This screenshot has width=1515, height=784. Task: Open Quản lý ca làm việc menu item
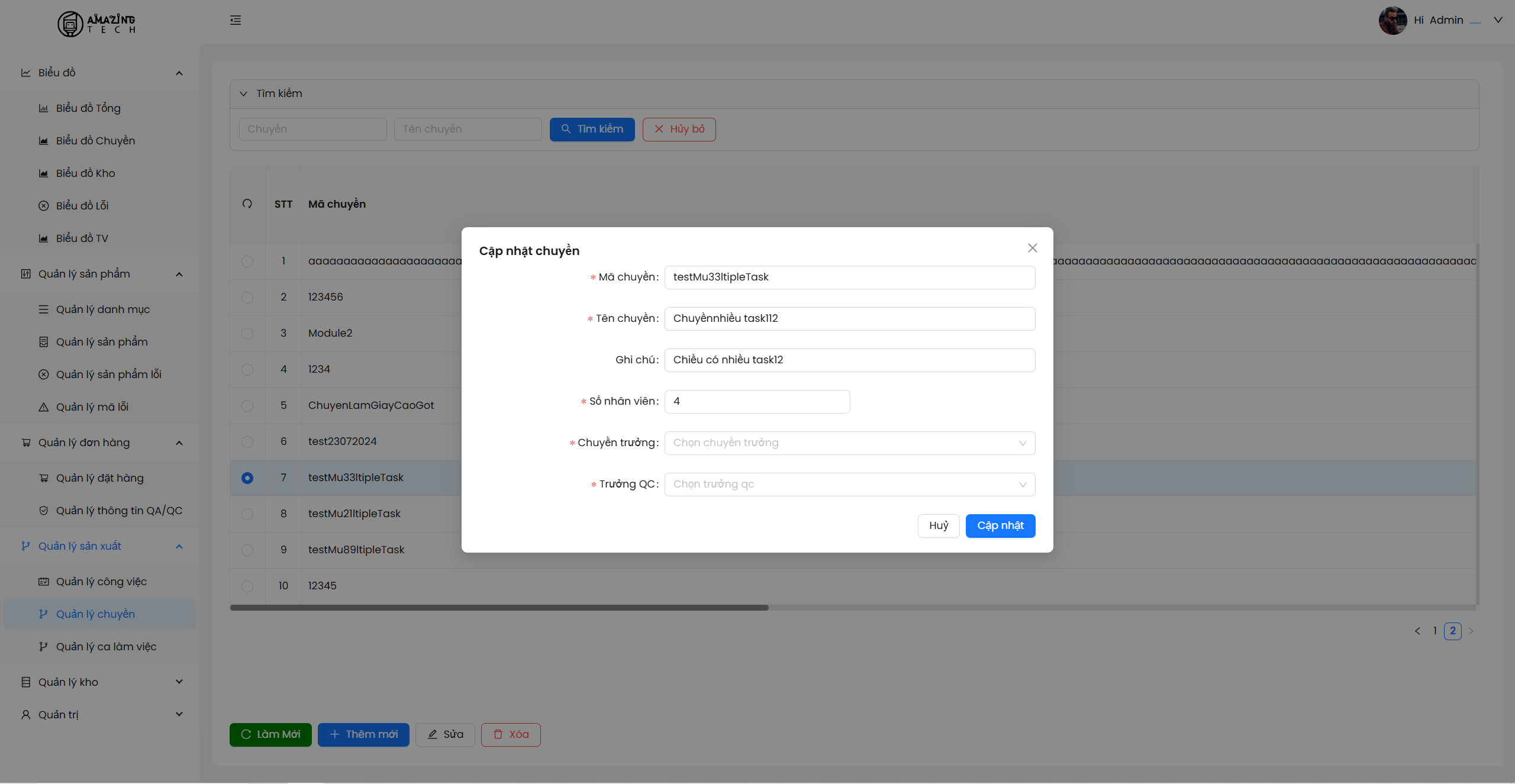(x=106, y=646)
